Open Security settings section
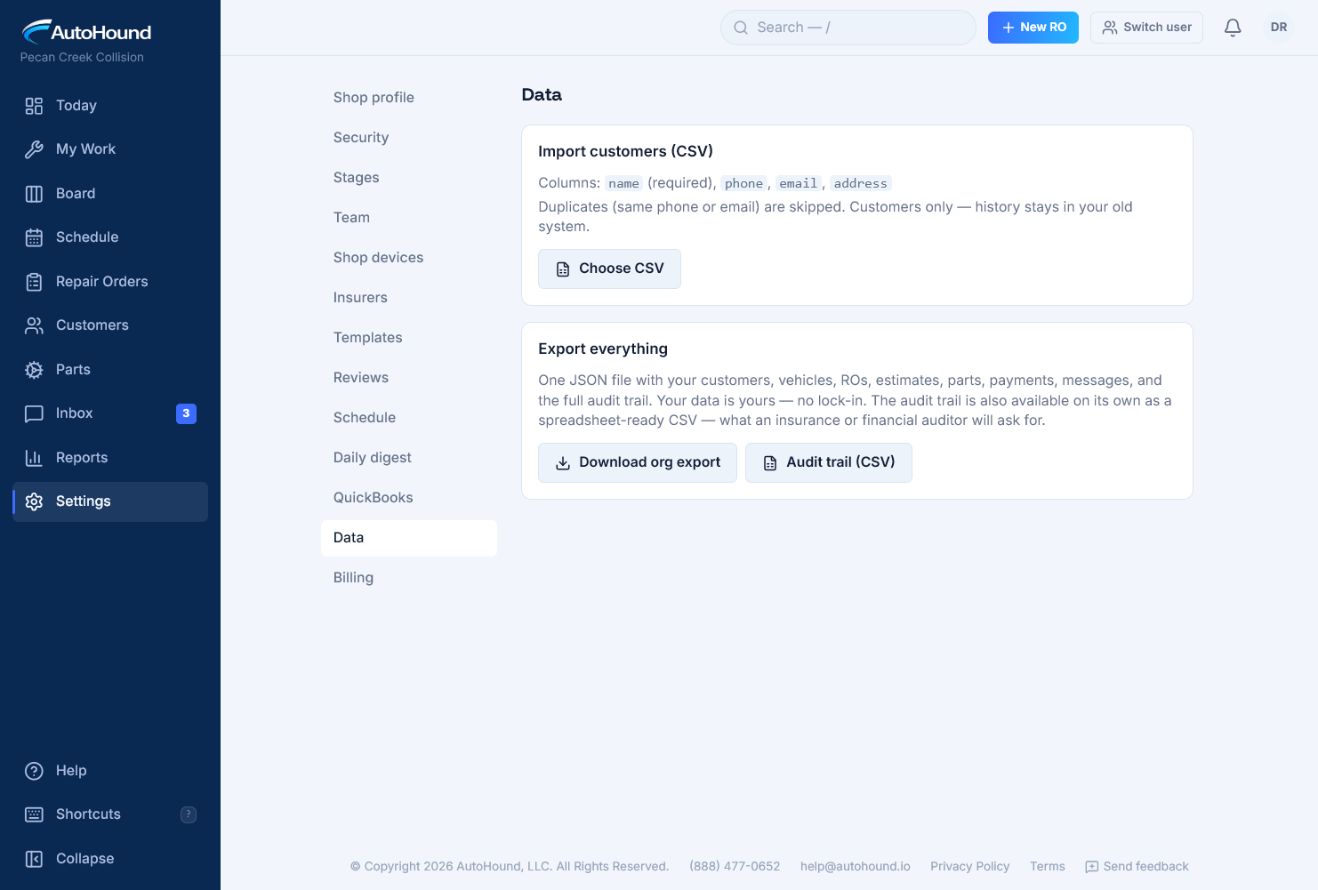This screenshot has width=1318, height=890. [x=408, y=138]
